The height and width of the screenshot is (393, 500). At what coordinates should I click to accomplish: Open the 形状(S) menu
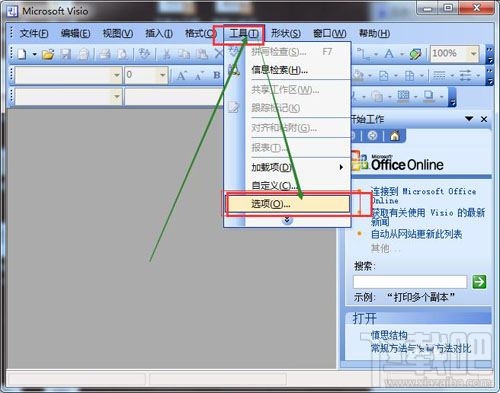click(286, 33)
